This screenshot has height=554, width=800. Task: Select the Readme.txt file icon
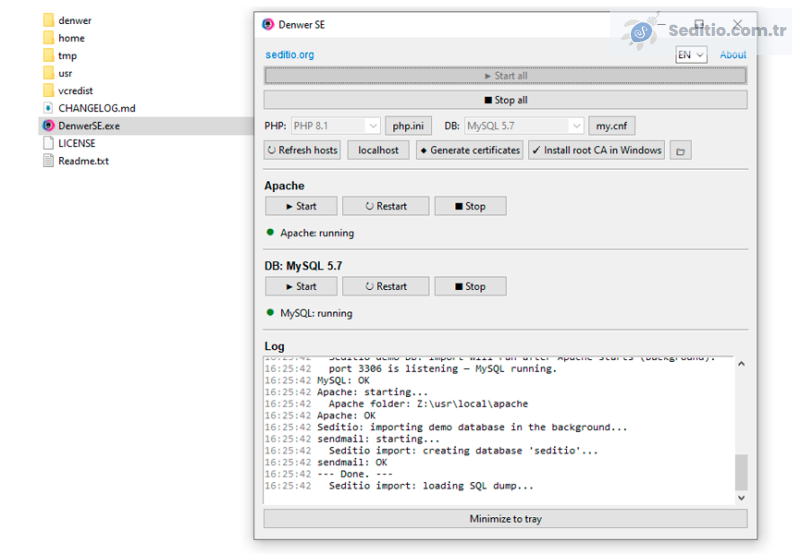[48, 161]
